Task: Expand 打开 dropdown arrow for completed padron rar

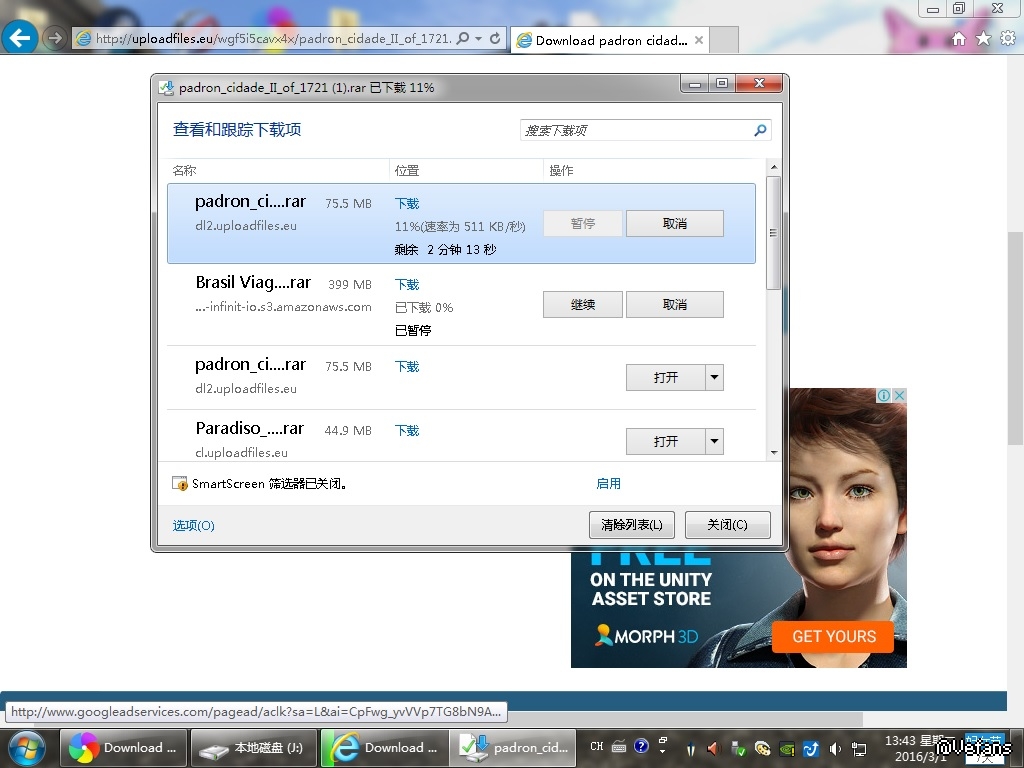Action: point(714,377)
